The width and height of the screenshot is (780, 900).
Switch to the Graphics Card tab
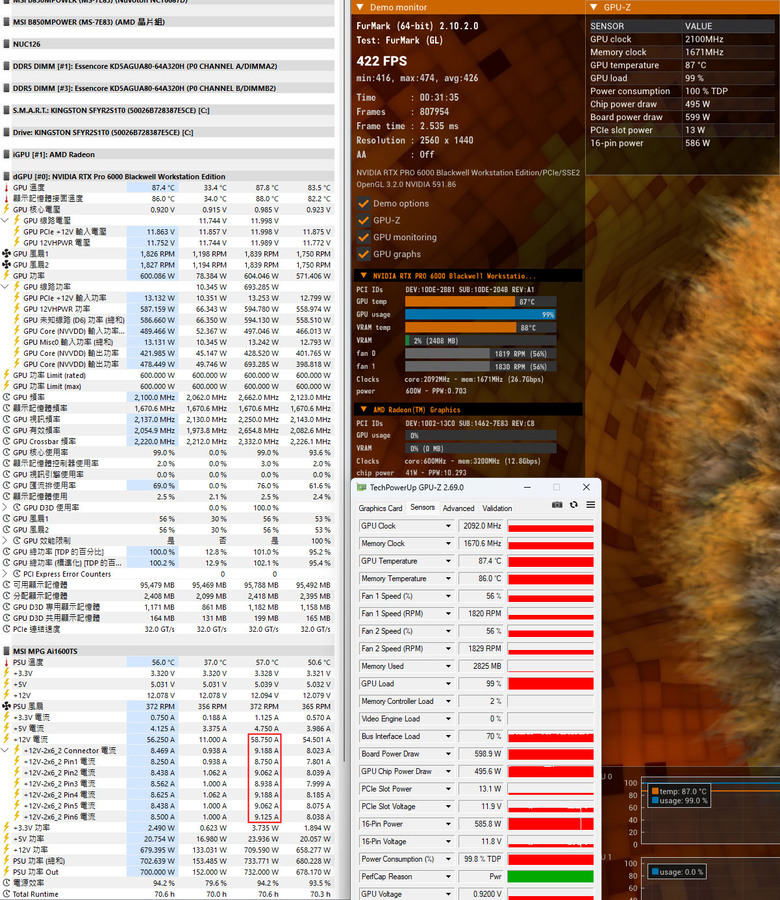pyautogui.click(x=380, y=508)
